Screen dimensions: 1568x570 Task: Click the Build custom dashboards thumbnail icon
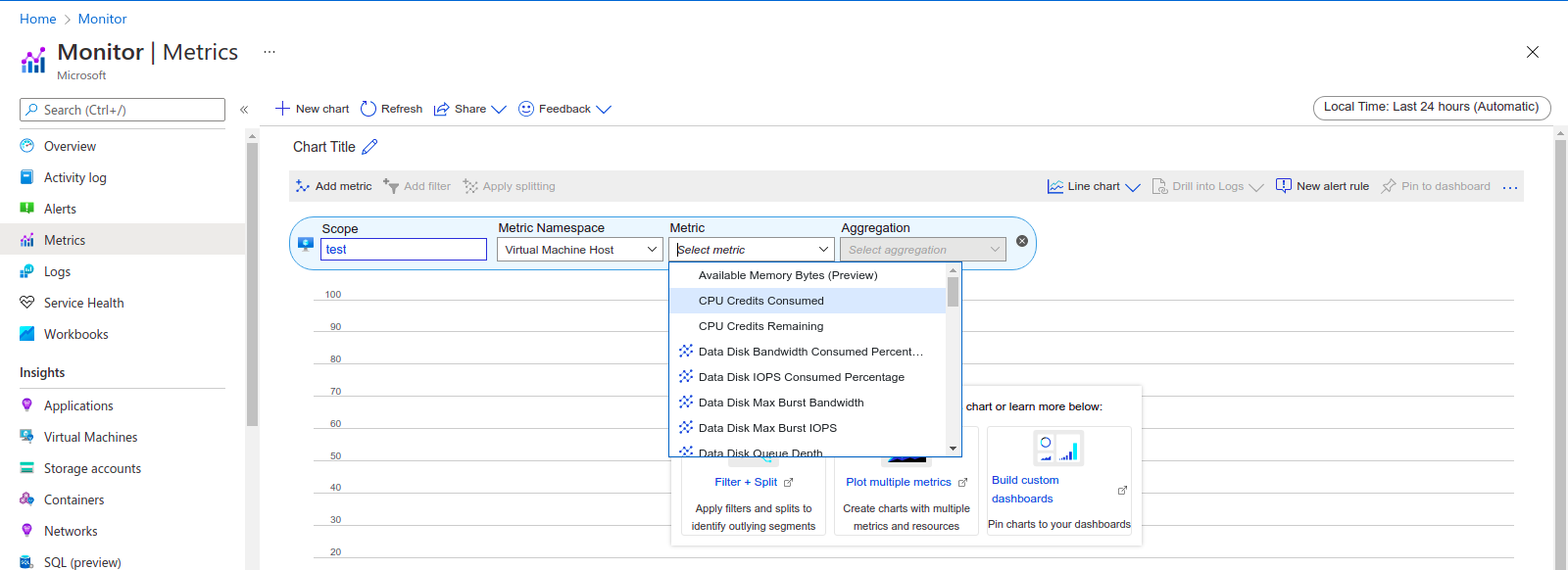pyautogui.click(x=1058, y=449)
